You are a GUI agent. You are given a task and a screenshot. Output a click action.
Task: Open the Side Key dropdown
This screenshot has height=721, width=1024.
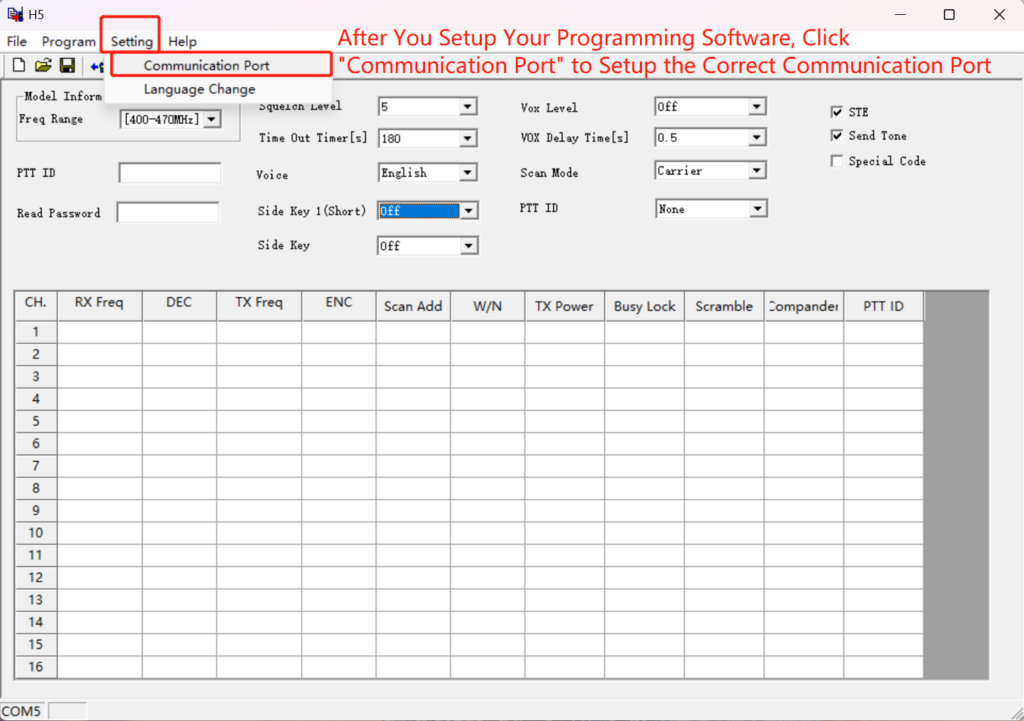click(x=468, y=246)
